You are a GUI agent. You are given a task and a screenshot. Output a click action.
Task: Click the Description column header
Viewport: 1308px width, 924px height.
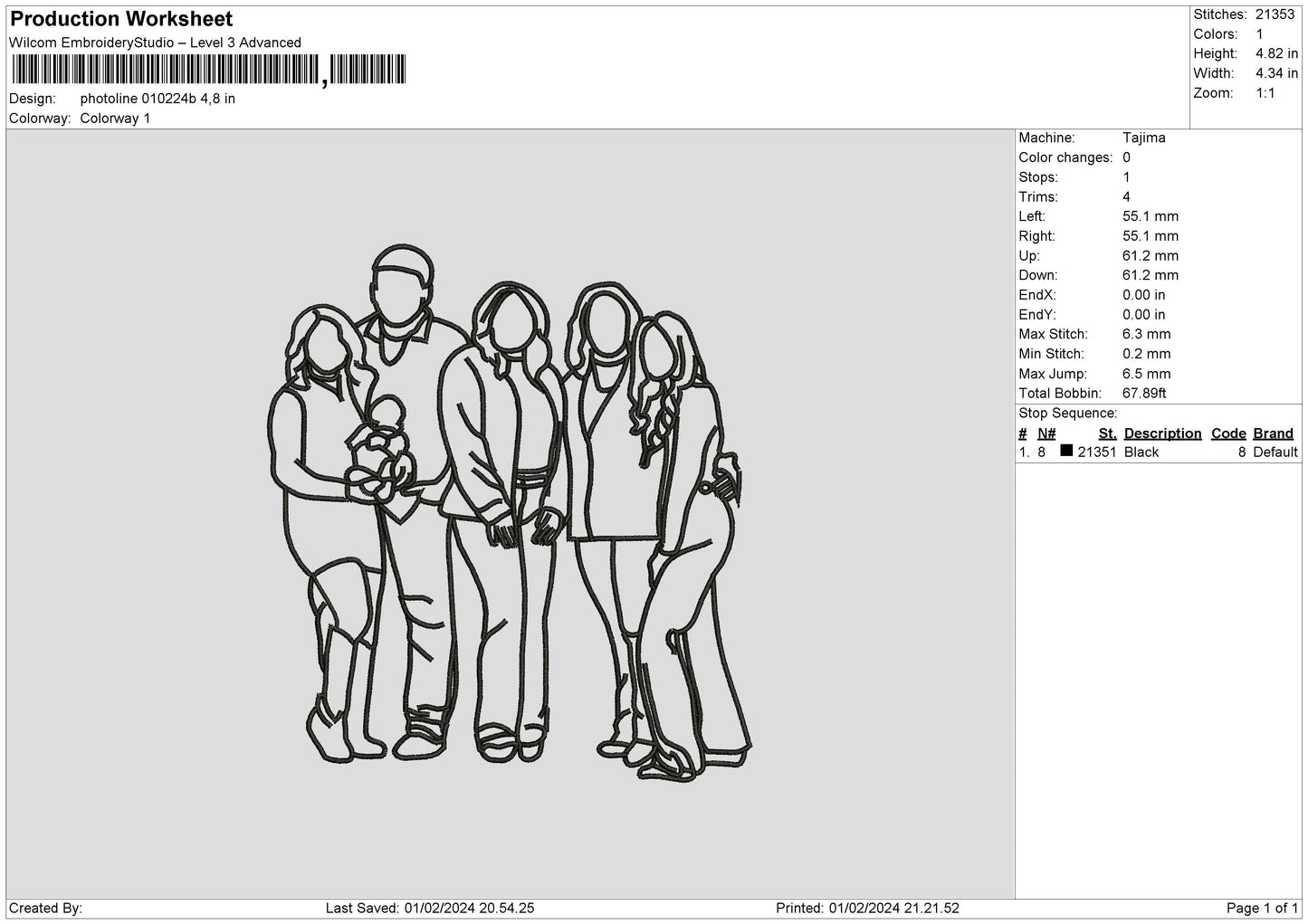coord(1163,433)
